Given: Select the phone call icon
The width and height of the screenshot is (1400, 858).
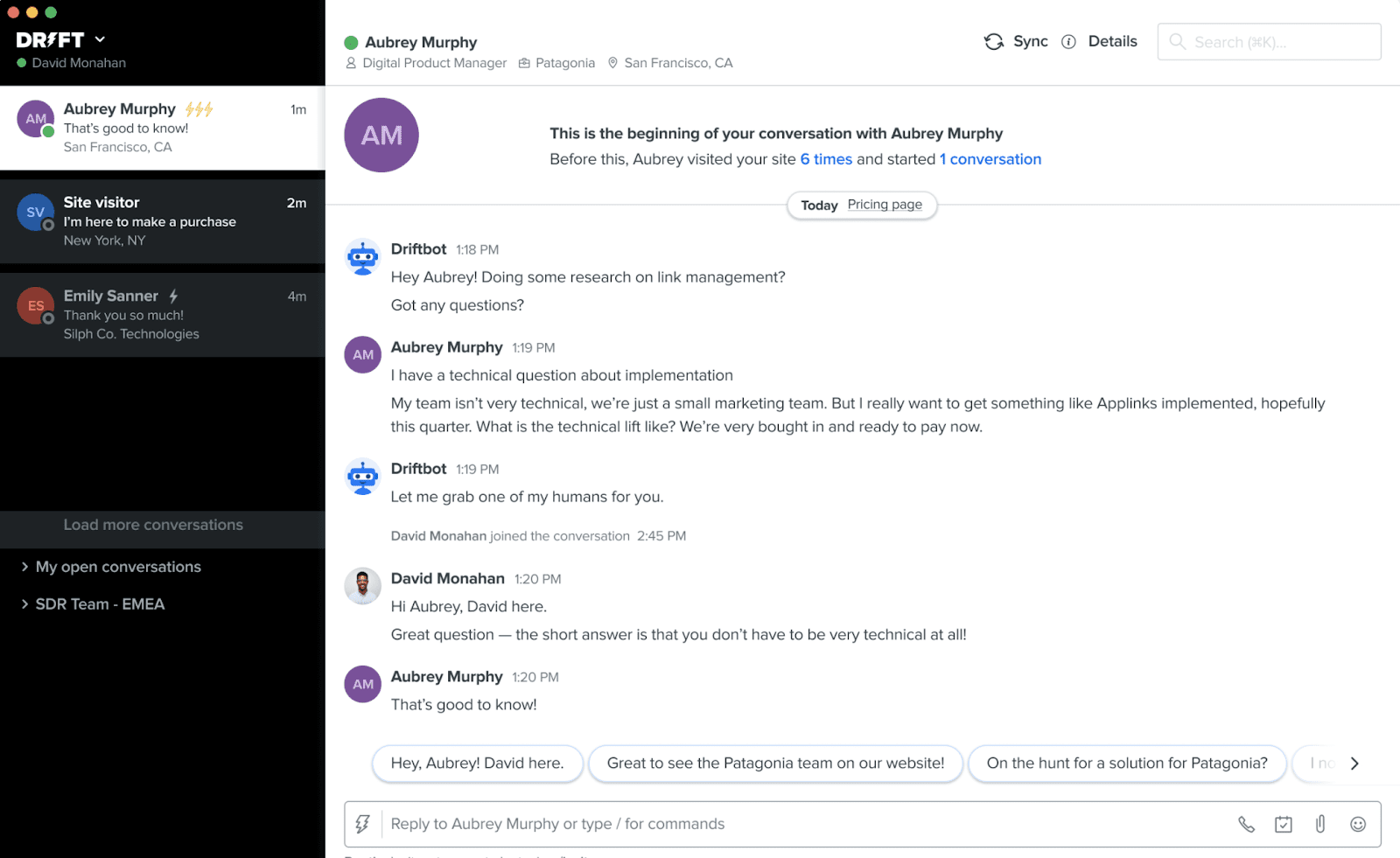Looking at the screenshot, I should [1245, 823].
